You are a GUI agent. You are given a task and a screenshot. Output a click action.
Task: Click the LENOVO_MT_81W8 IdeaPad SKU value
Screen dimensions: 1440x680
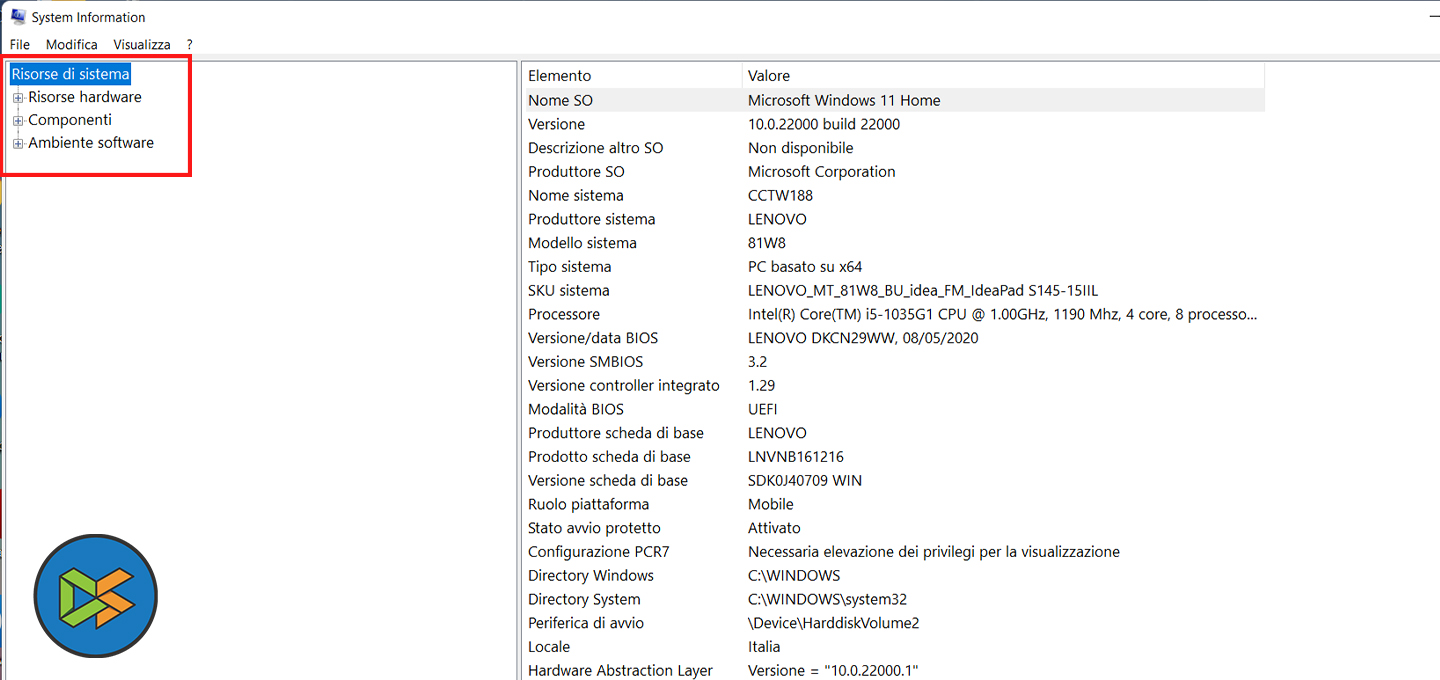click(923, 291)
